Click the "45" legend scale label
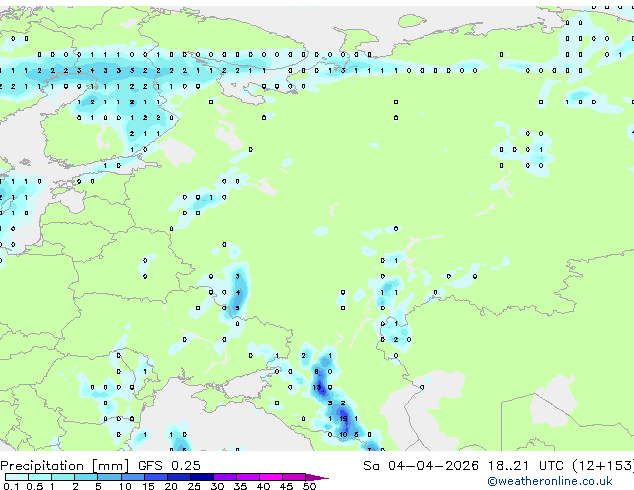634x490 pixels. [x=286, y=486]
